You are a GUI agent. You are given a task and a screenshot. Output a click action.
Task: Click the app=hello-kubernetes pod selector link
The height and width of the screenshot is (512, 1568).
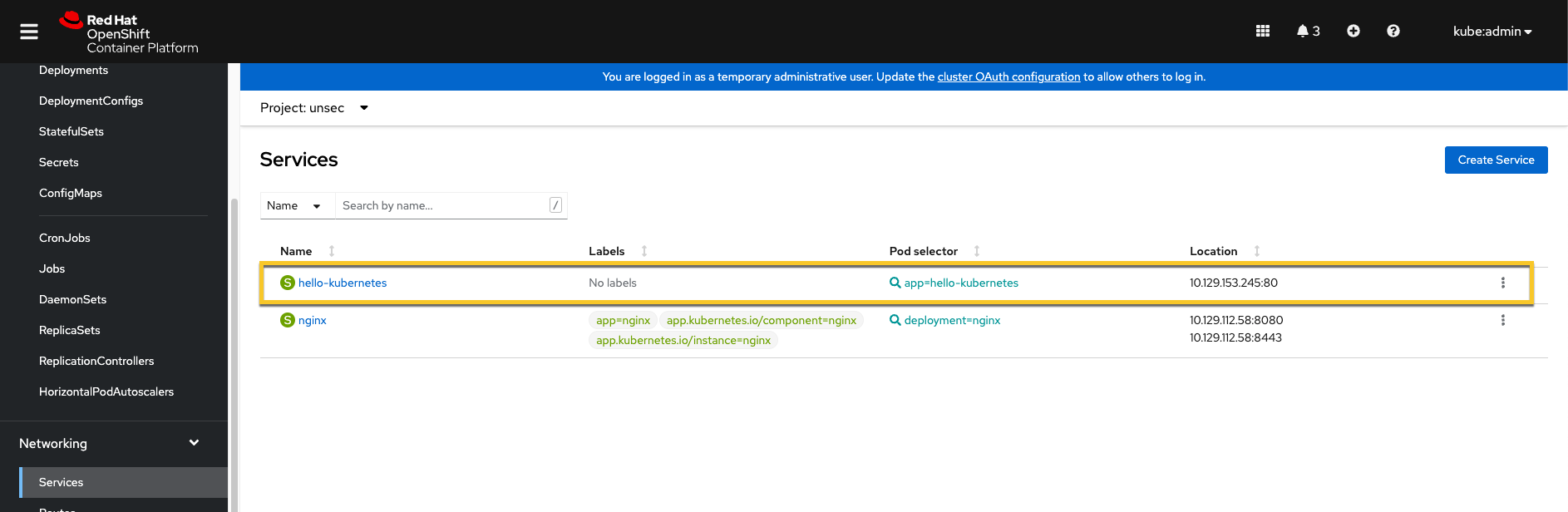point(961,283)
